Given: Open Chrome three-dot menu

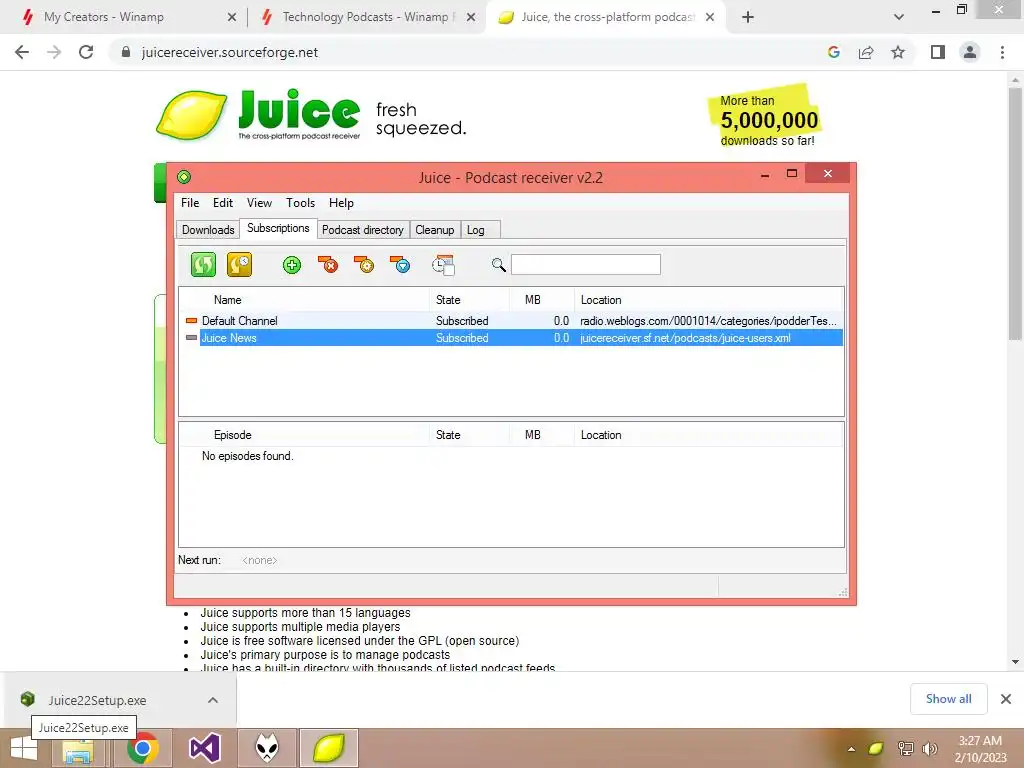Looking at the screenshot, I should point(1002,52).
